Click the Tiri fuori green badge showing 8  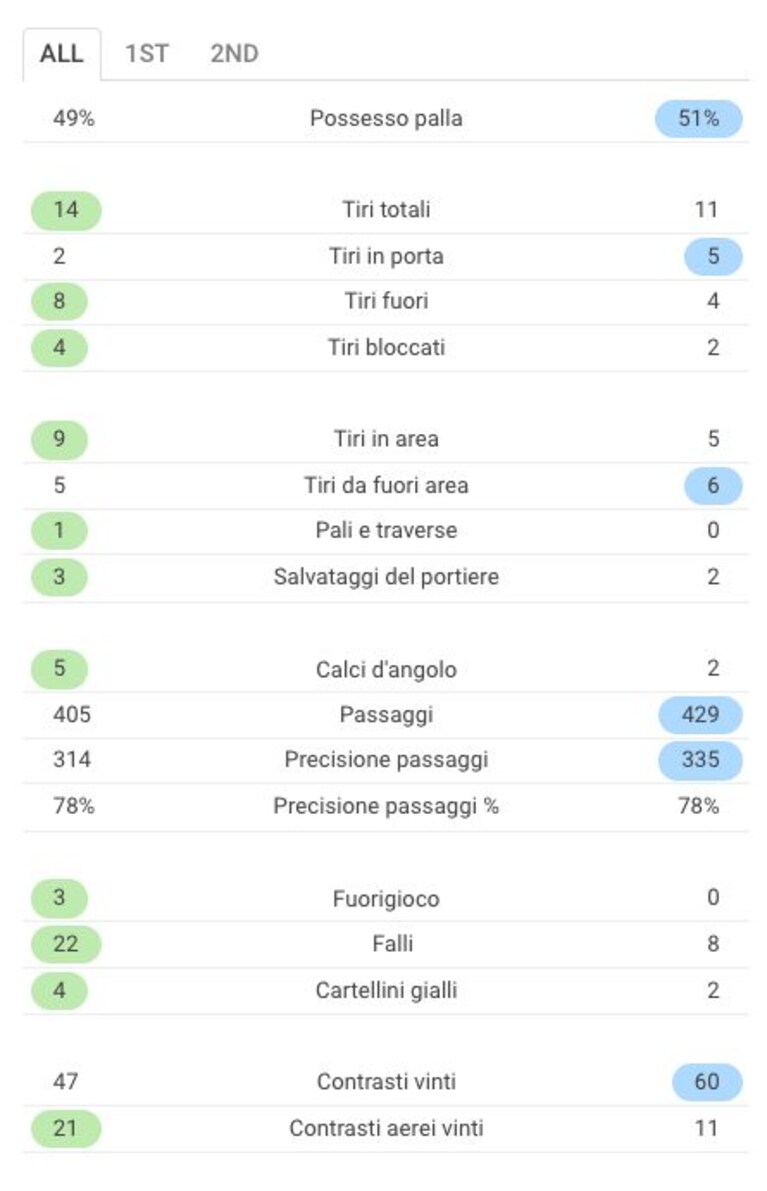(x=59, y=302)
